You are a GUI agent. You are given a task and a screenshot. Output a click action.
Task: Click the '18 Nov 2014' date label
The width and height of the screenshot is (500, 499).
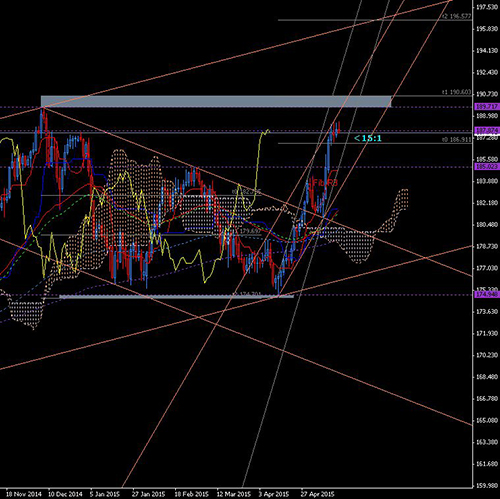coord(24,494)
